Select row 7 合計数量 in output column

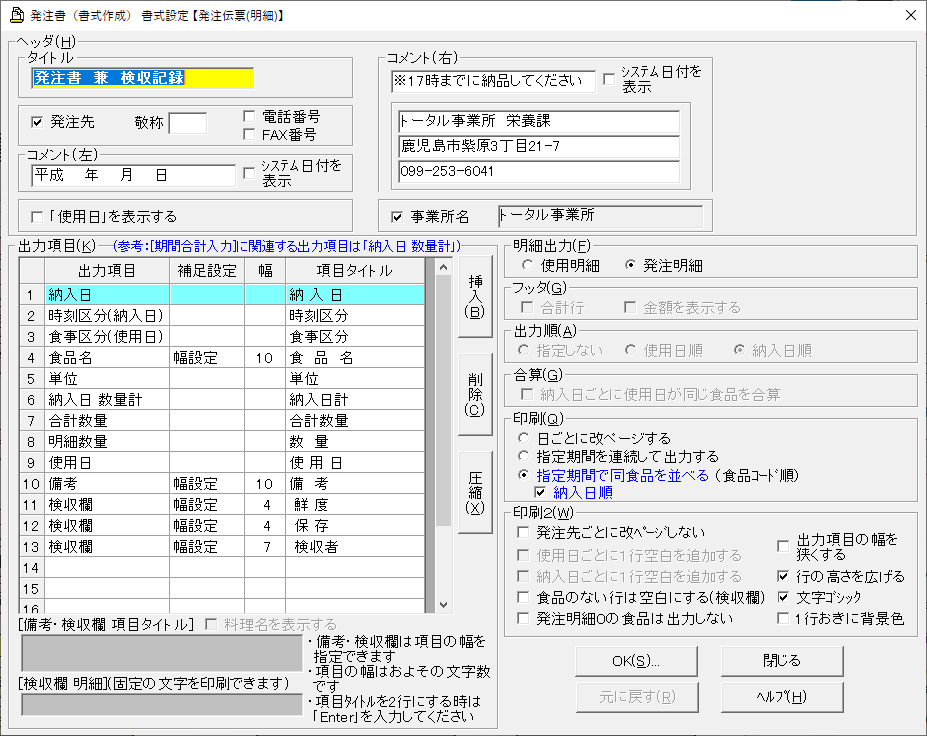[x=107, y=420]
